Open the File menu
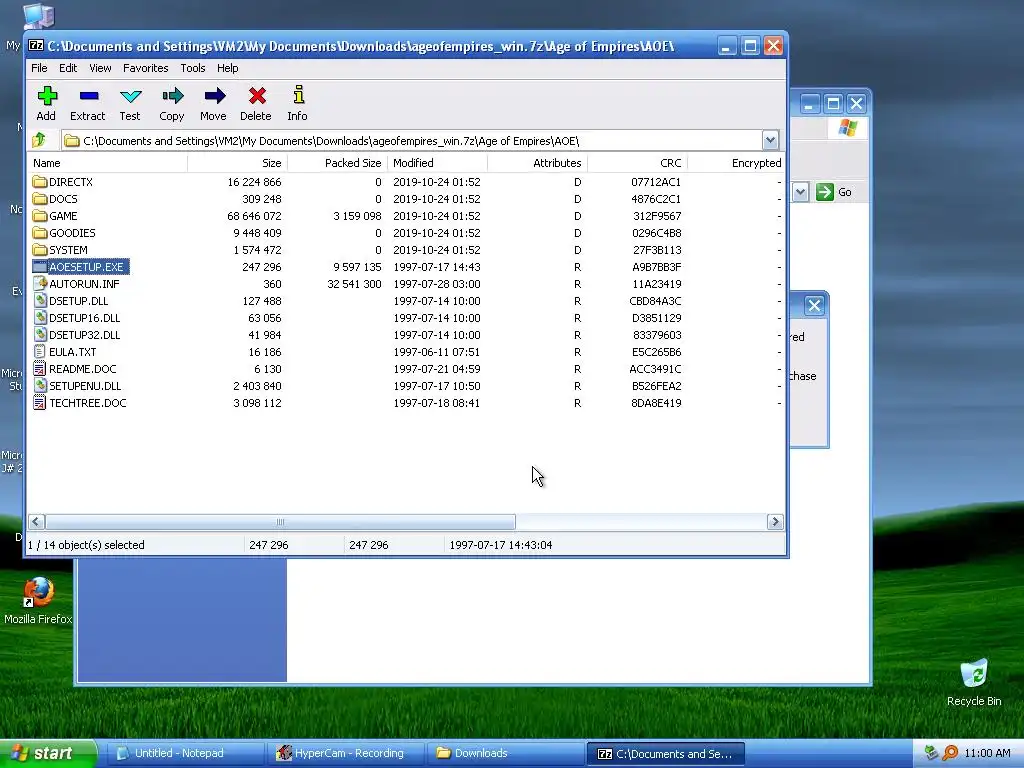 [x=39, y=68]
